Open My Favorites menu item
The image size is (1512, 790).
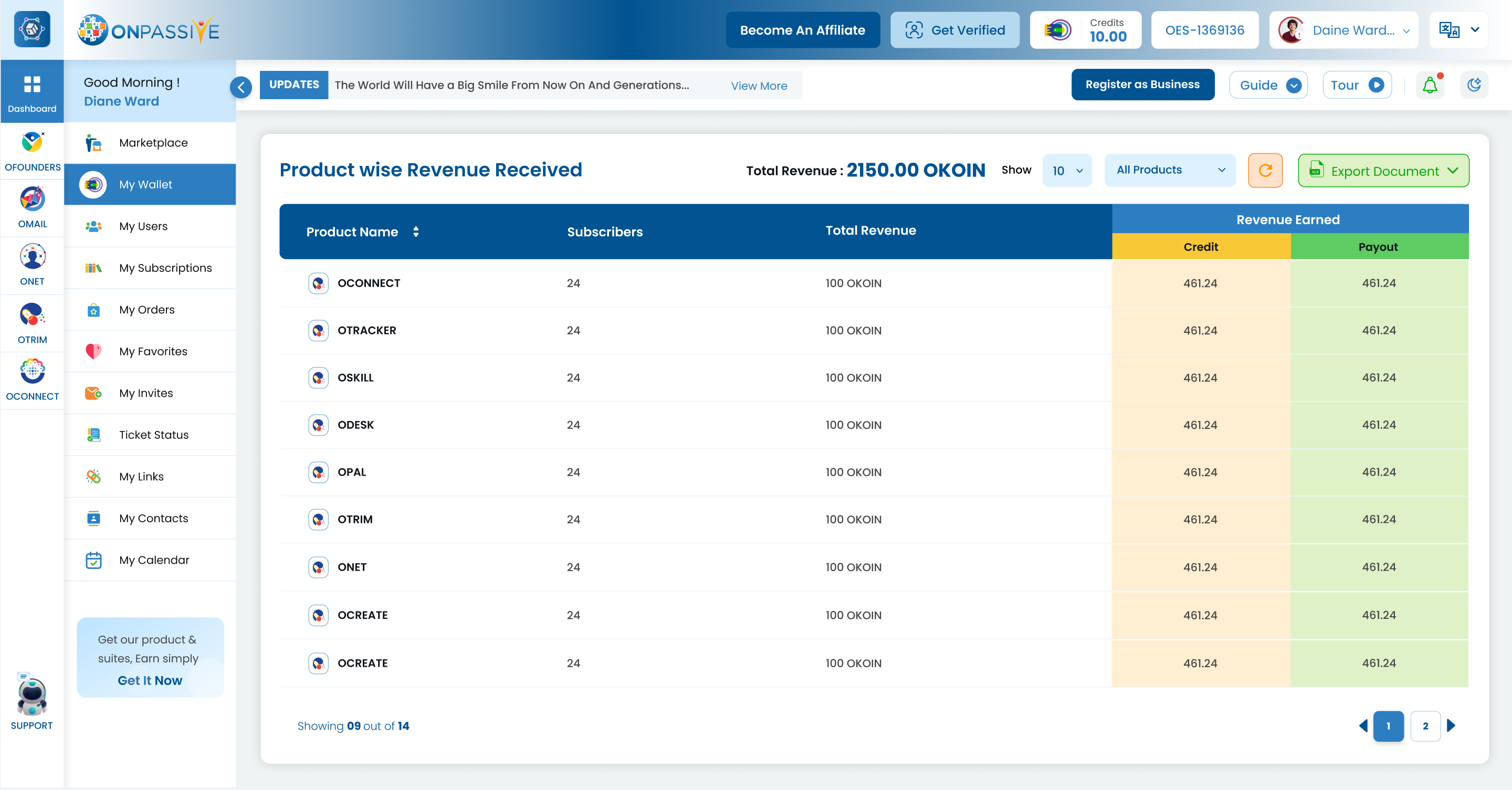pos(150,352)
